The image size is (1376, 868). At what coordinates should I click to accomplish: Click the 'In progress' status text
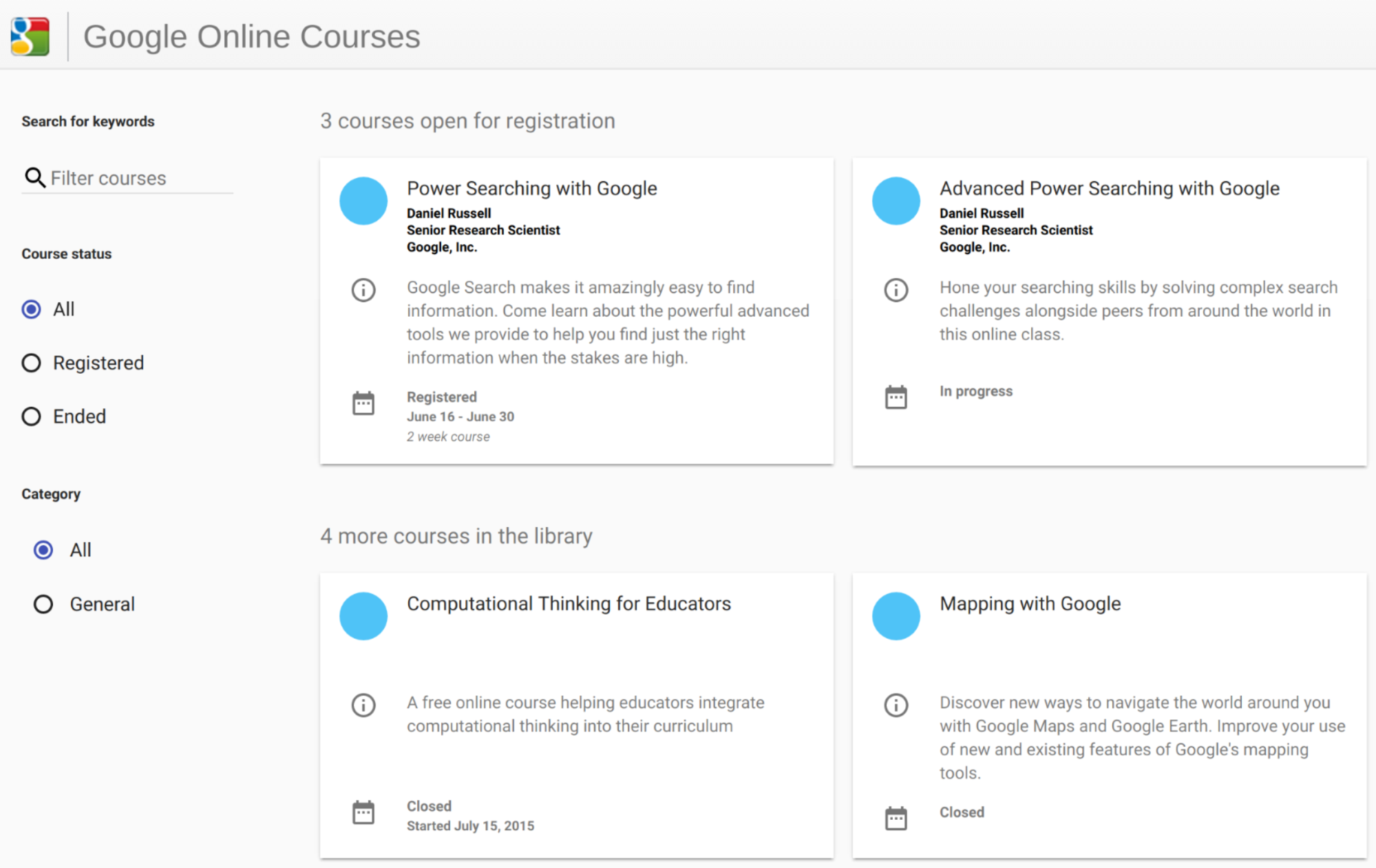[975, 391]
